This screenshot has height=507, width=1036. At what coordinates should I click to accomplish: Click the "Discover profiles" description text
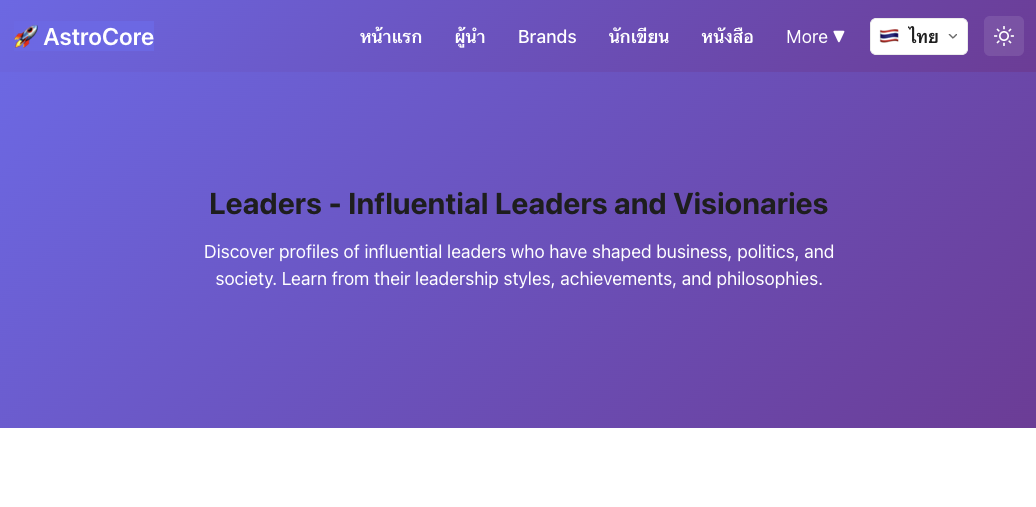point(518,252)
